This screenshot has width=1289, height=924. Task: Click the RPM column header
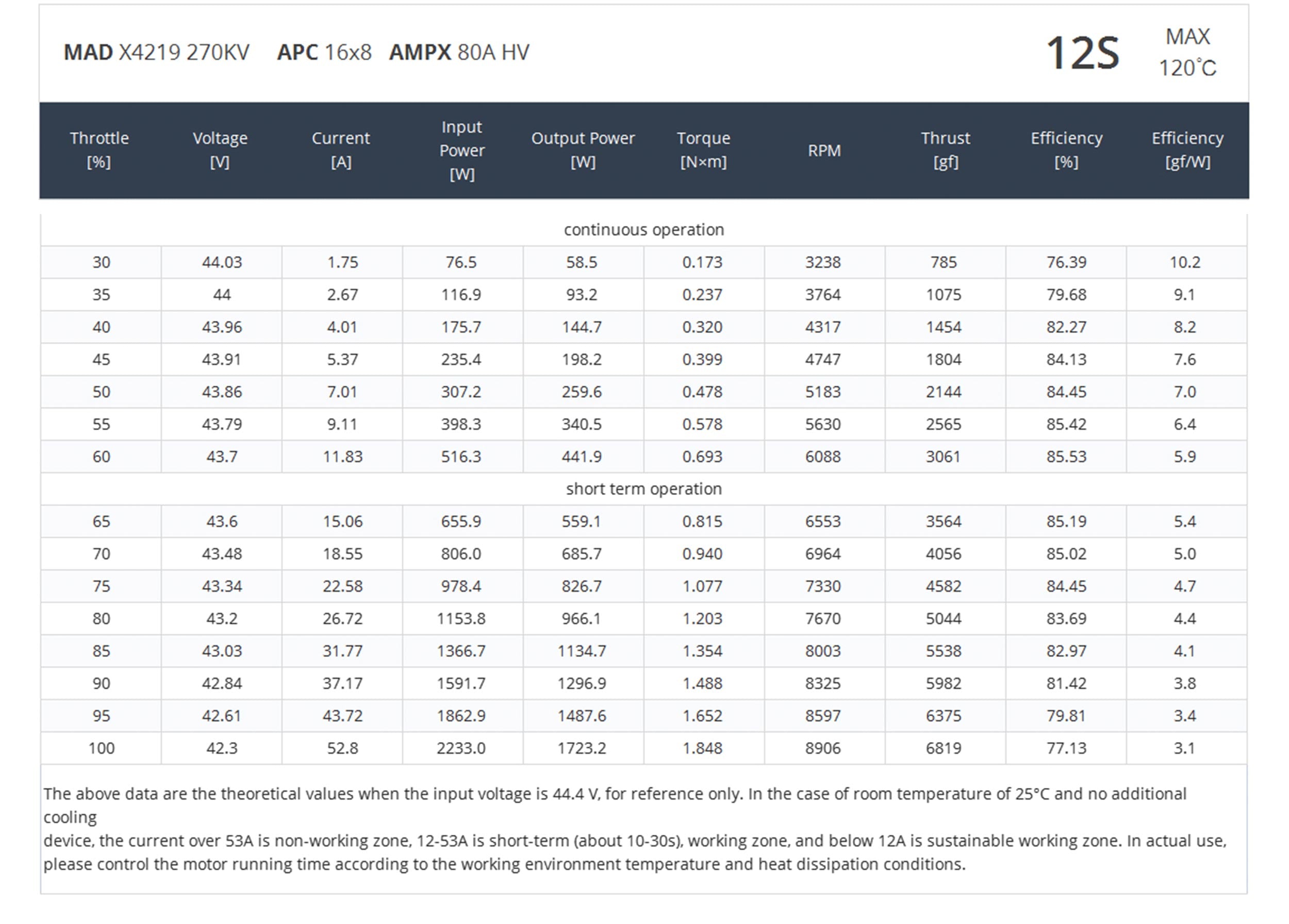point(824,151)
